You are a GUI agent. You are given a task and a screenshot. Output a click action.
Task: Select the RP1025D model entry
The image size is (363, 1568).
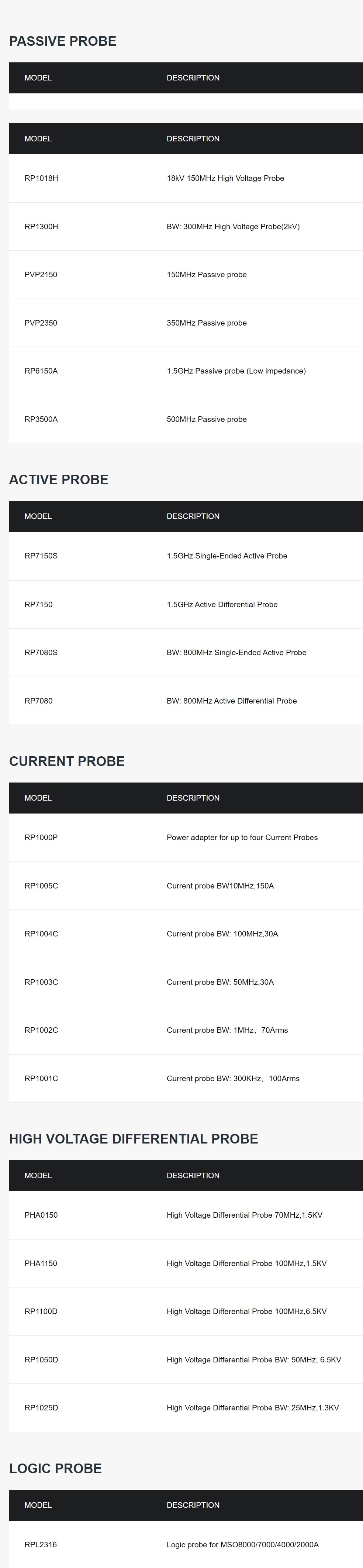pyautogui.click(x=41, y=1407)
